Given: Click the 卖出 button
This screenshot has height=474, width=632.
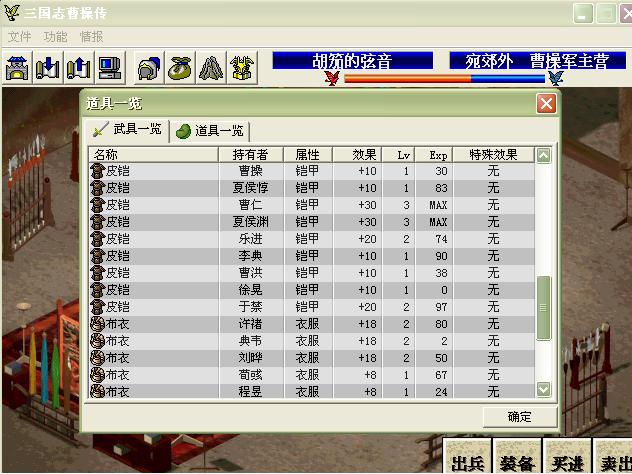Looking at the screenshot, I should click(x=613, y=464).
